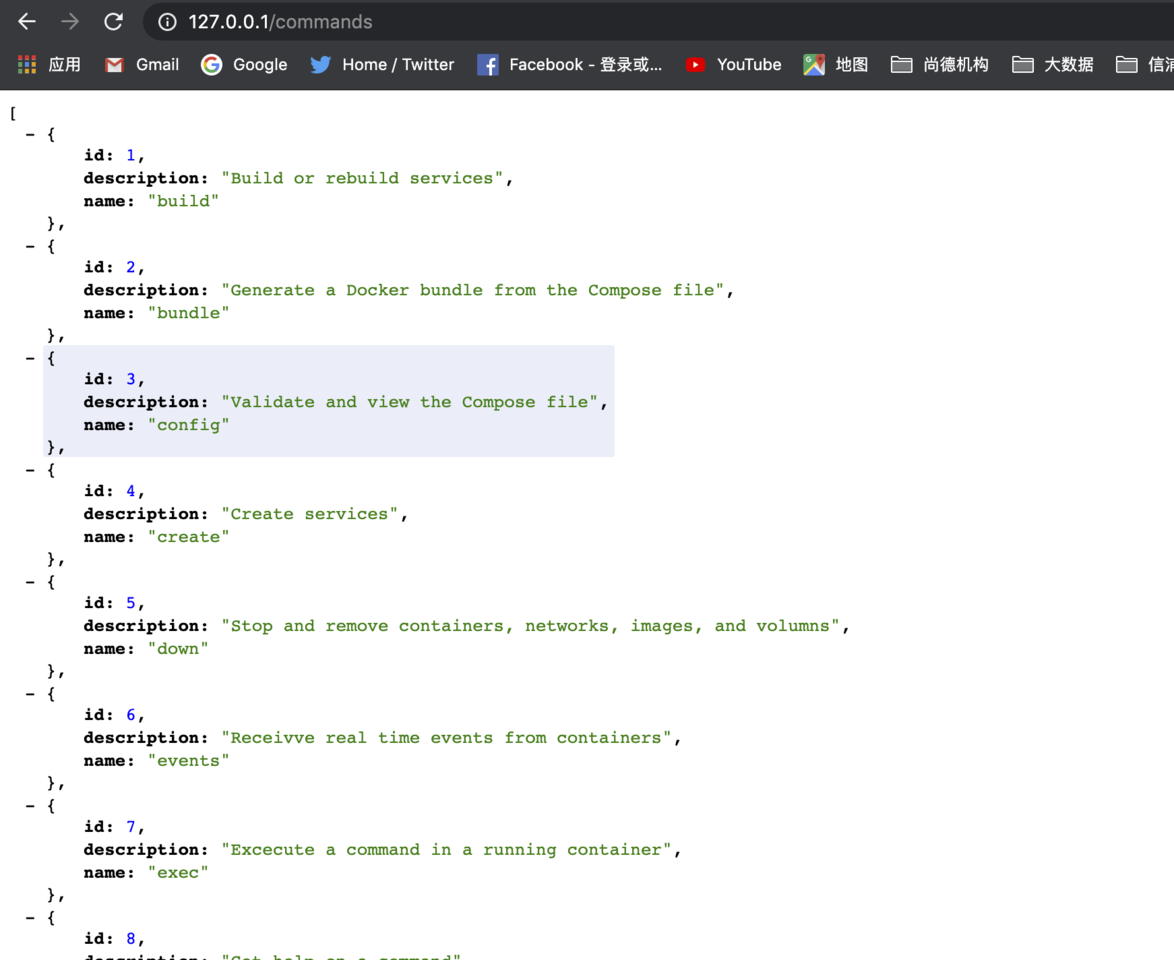This screenshot has width=1174, height=960.
Task: Click the id value 7
Action: [131, 827]
